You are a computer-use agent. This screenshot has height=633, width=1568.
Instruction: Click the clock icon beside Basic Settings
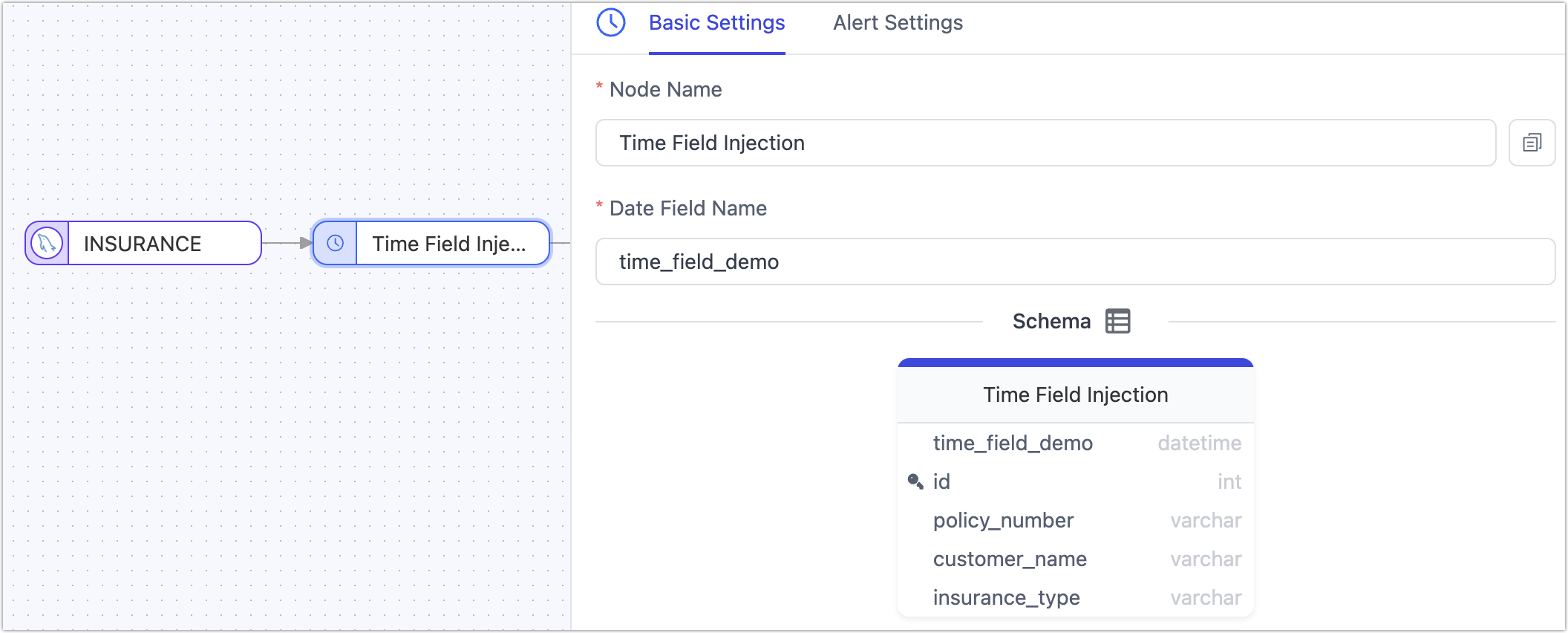[x=610, y=22]
